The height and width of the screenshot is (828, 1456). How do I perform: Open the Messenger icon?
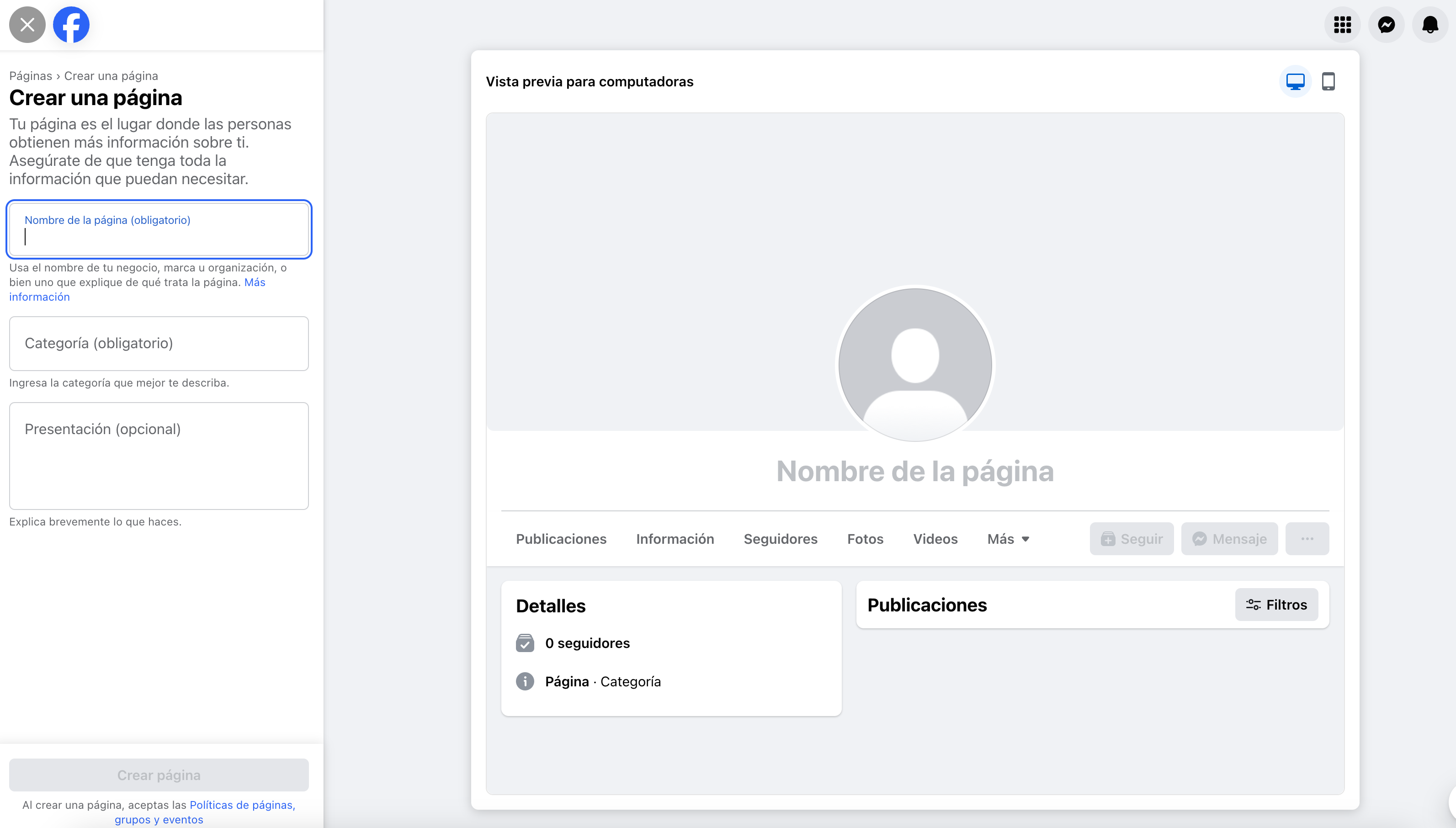click(x=1386, y=25)
